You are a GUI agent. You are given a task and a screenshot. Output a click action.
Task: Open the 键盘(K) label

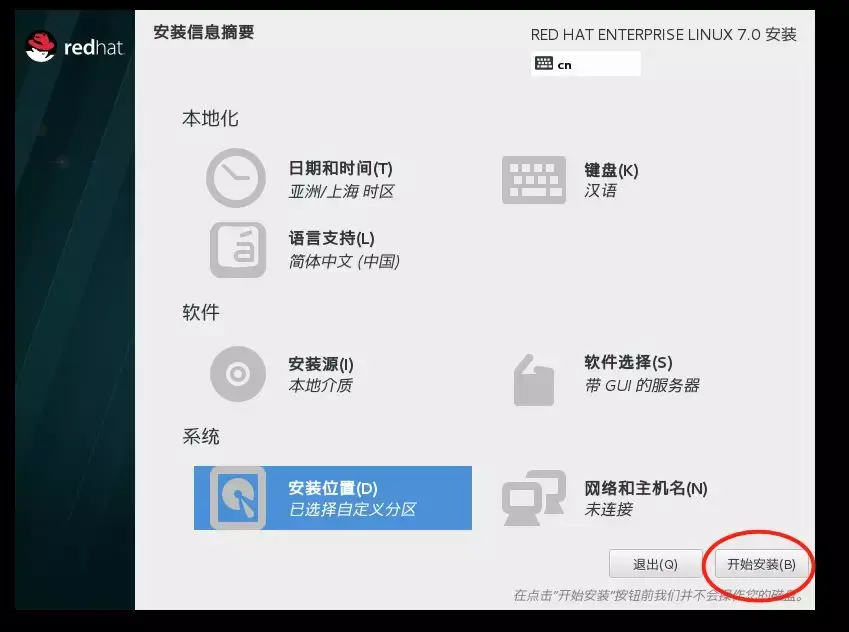(611, 170)
